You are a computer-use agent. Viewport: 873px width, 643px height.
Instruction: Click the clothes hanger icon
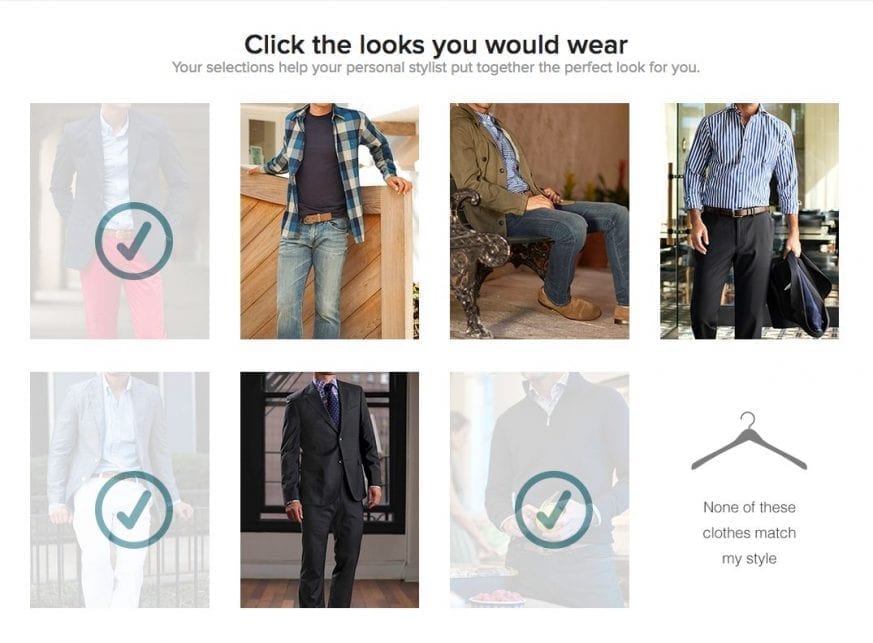(x=749, y=440)
